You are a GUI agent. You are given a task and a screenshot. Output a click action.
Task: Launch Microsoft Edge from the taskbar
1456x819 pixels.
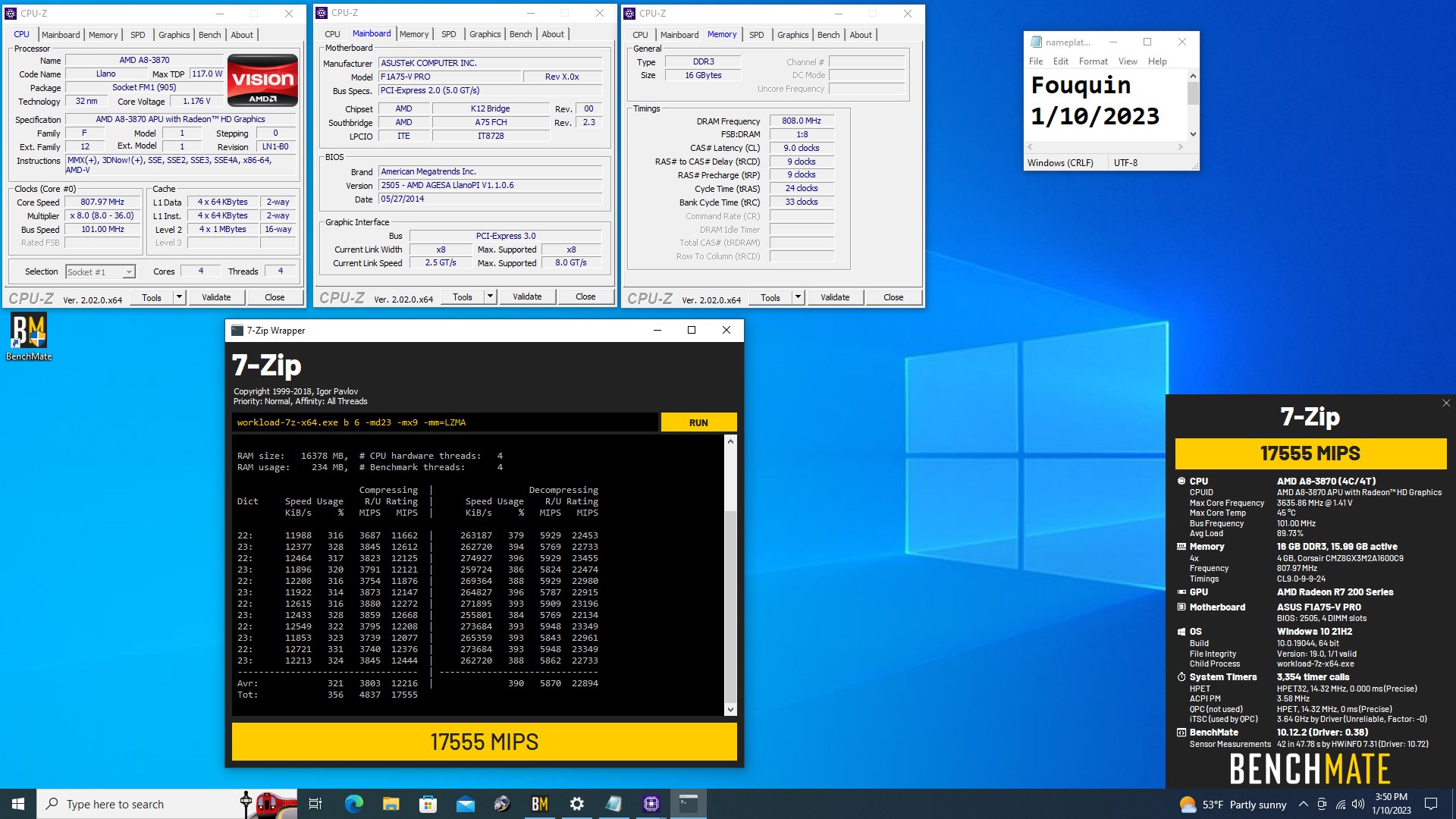click(x=354, y=804)
